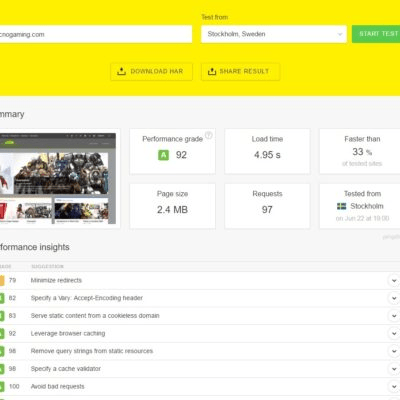Screen dimensions: 400x400
Task: Click the download icon in Download HAR
Action: click(122, 71)
